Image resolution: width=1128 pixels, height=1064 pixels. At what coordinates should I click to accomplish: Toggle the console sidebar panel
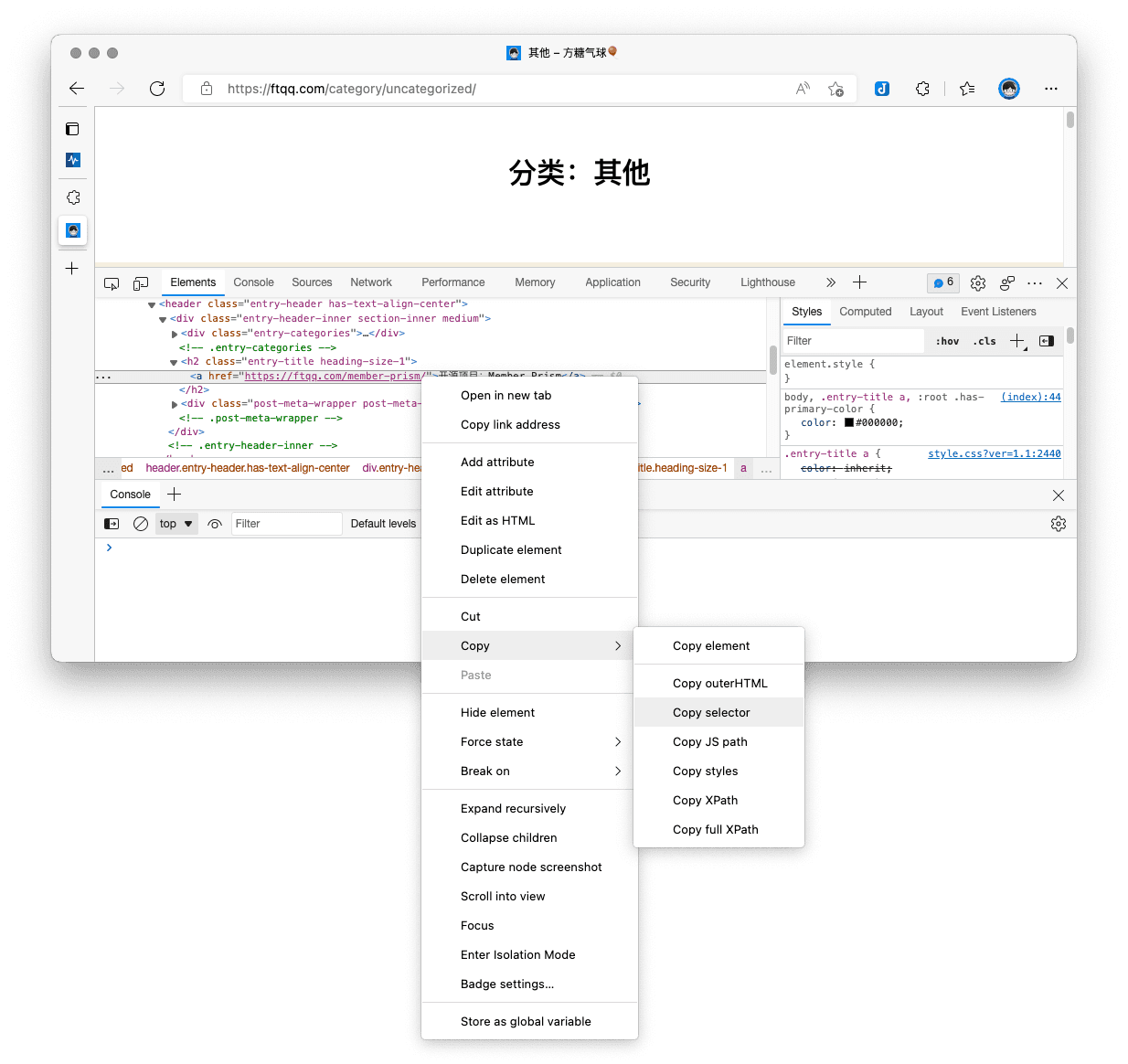112,524
